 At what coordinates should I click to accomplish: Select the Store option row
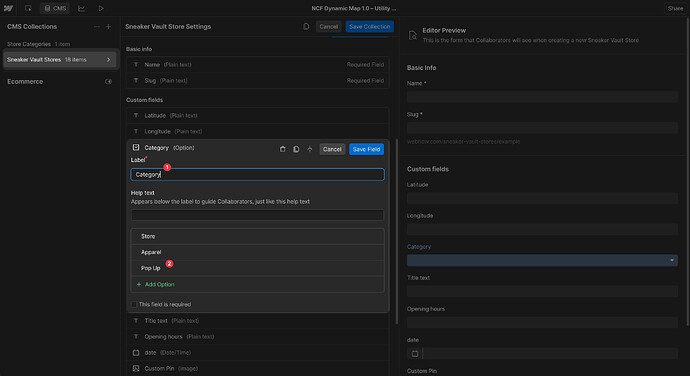[x=257, y=236]
